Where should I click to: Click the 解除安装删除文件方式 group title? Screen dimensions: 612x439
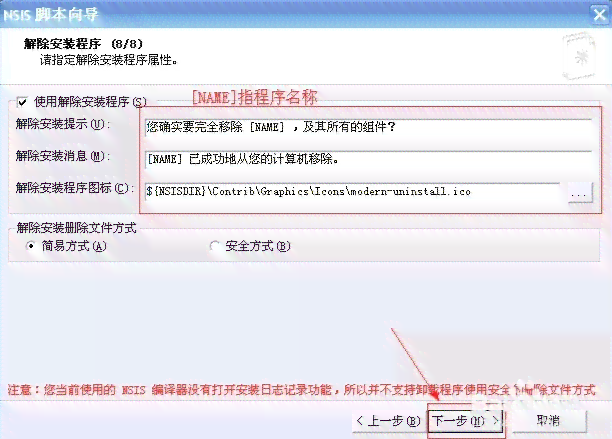pyautogui.click(x=76, y=227)
